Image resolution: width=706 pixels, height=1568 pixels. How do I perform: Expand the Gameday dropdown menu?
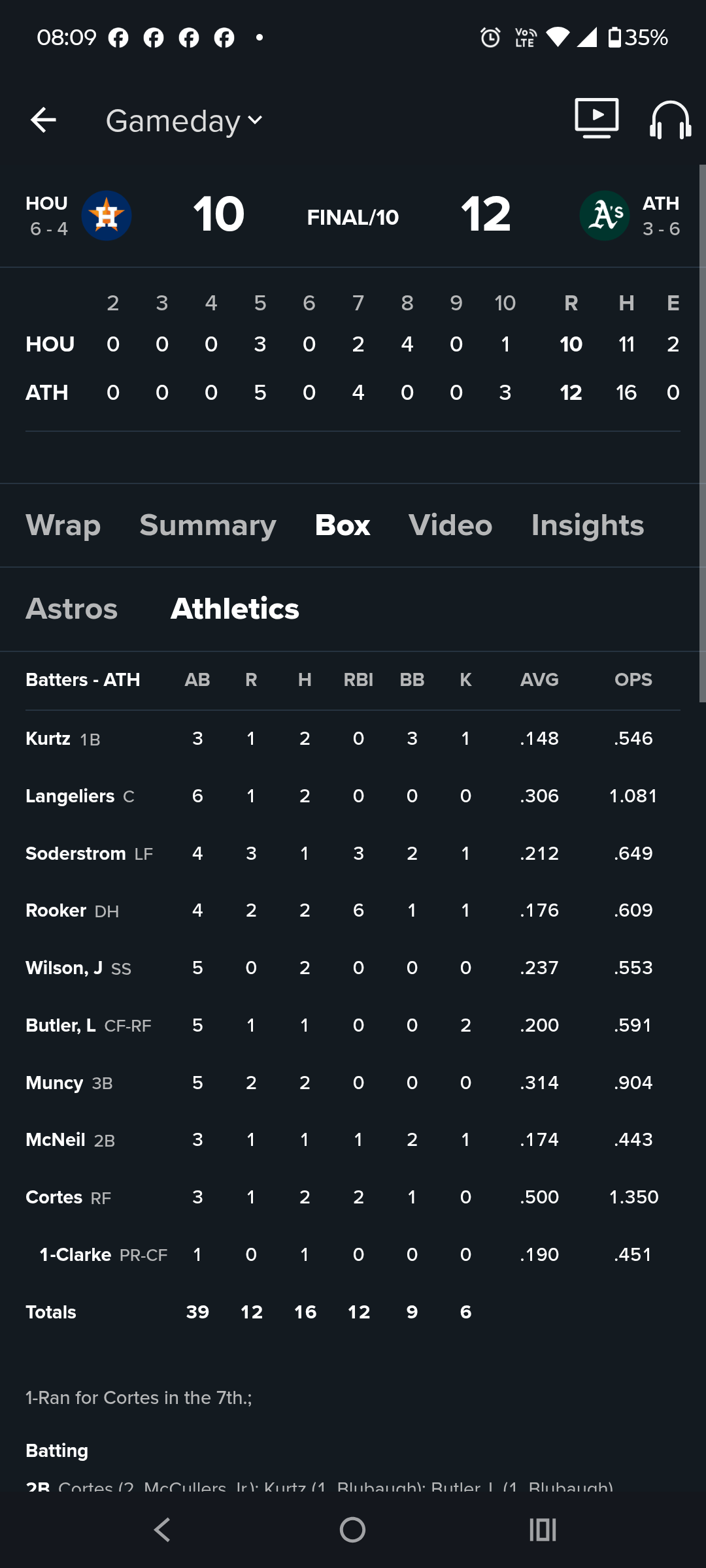point(184,121)
